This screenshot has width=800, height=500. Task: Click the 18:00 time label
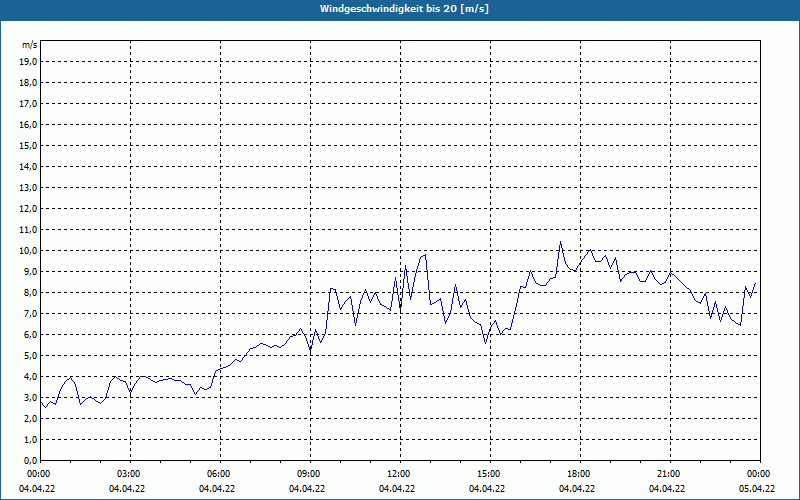[x=581, y=474]
